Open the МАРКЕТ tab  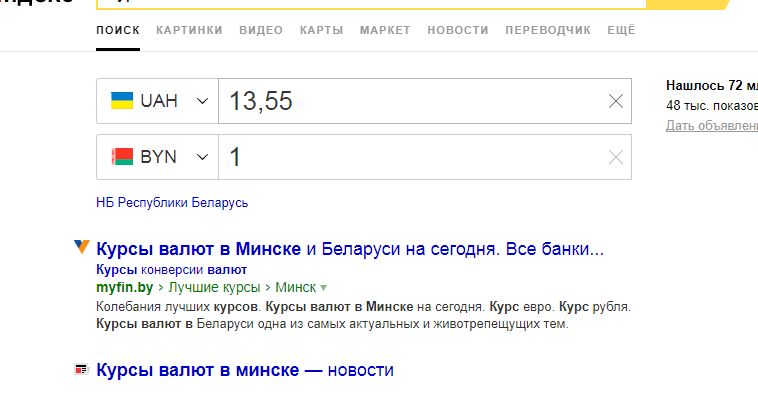[x=385, y=30]
